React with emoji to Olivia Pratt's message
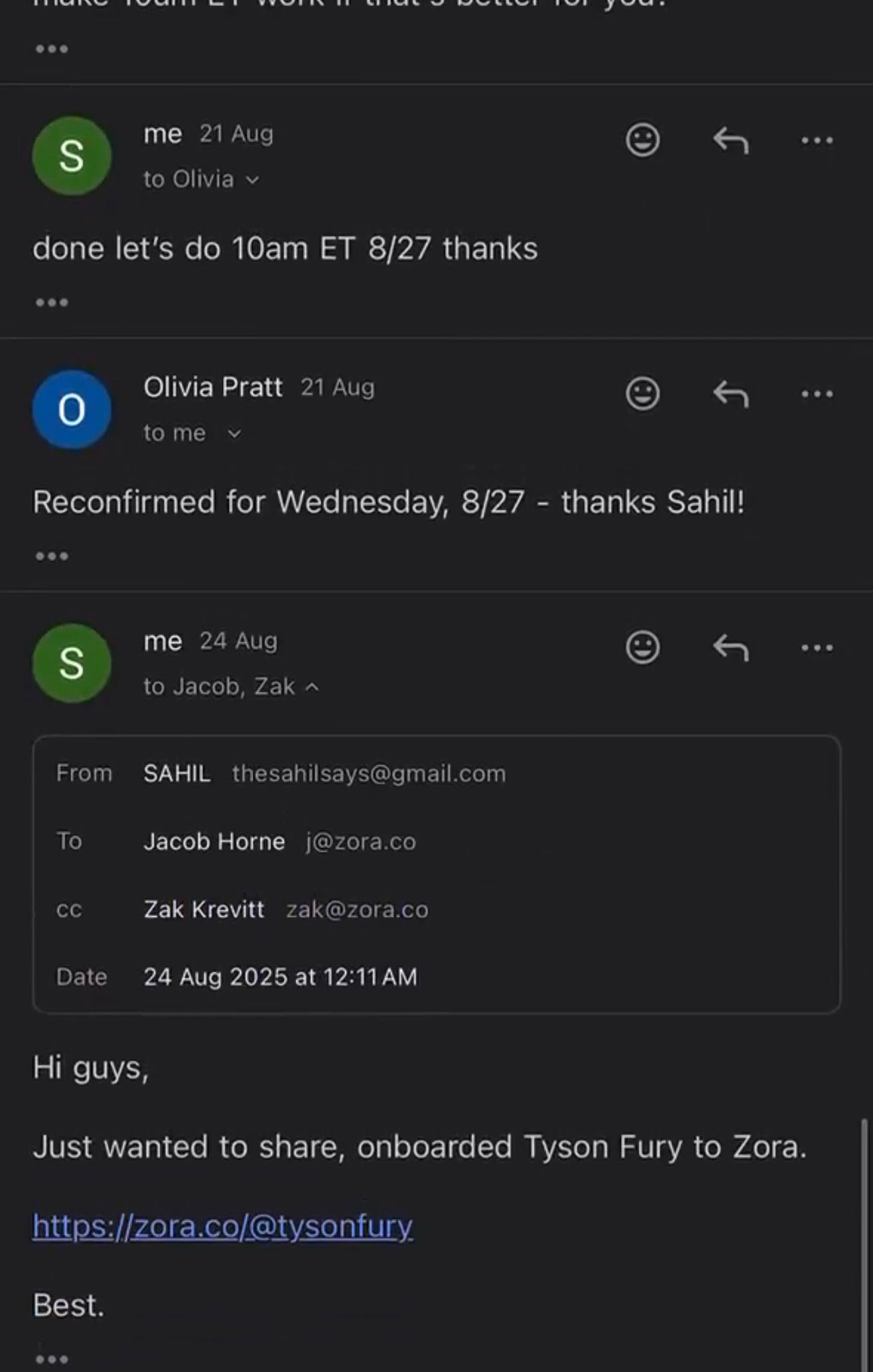Image resolution: width=873 pixels, height=1372 pixels. (643, 393)
